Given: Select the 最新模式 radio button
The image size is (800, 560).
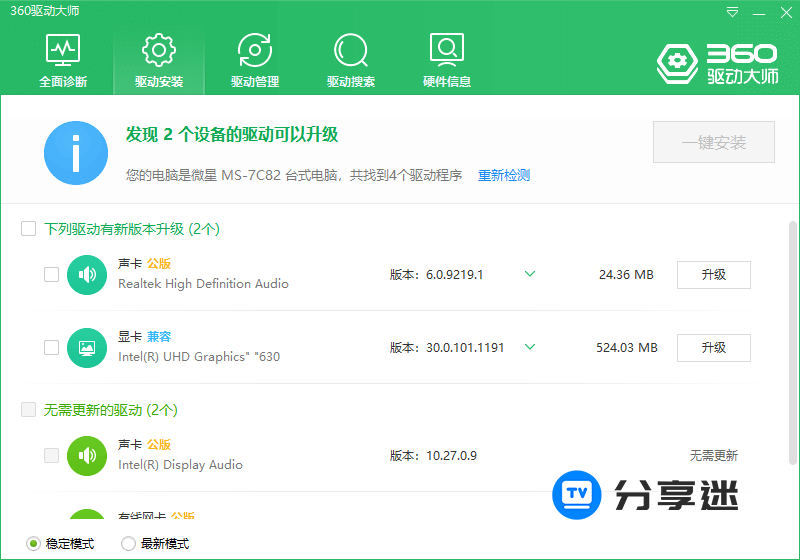Looking at the screenshot, I should 128,544.
